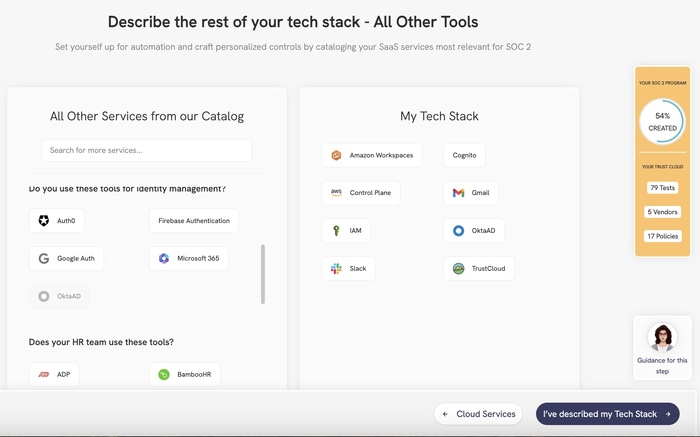The height and width of the screenshot is (437, 700).
Task: Click Does your HR team use these tools heading
Action: [x=101, y=342]
